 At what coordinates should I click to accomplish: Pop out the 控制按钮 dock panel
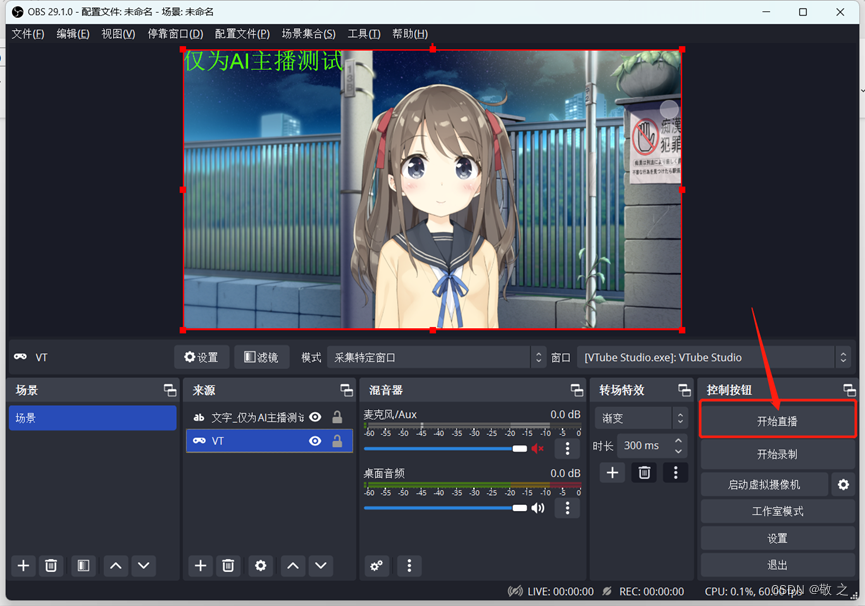850,390
